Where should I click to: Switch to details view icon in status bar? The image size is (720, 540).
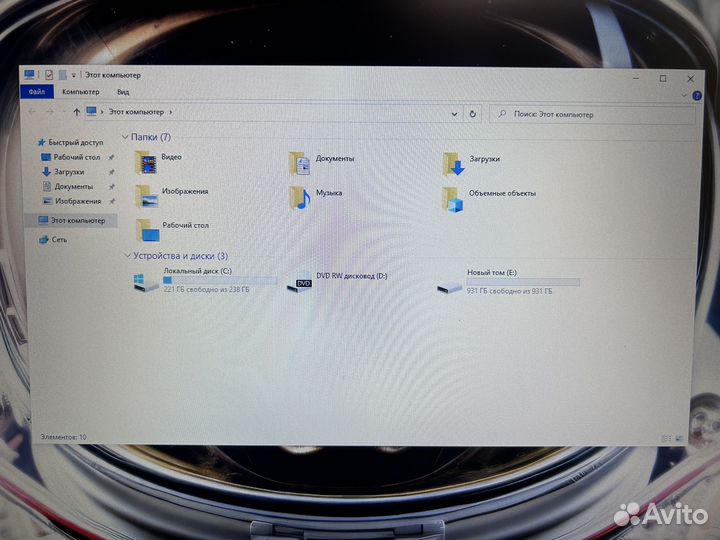coord(666,439)
